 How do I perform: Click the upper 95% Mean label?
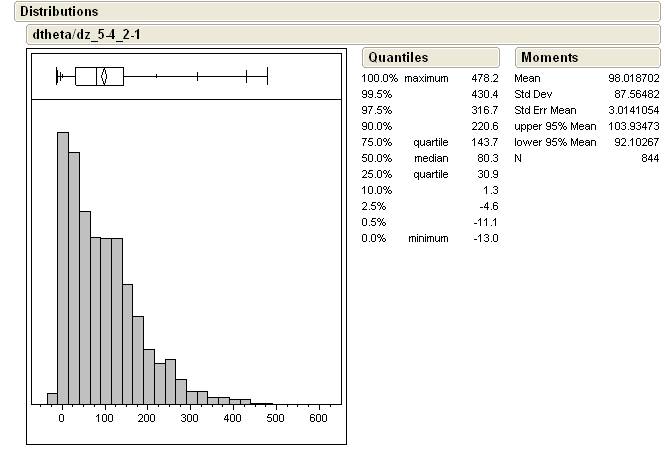click(x=555, y=126)
